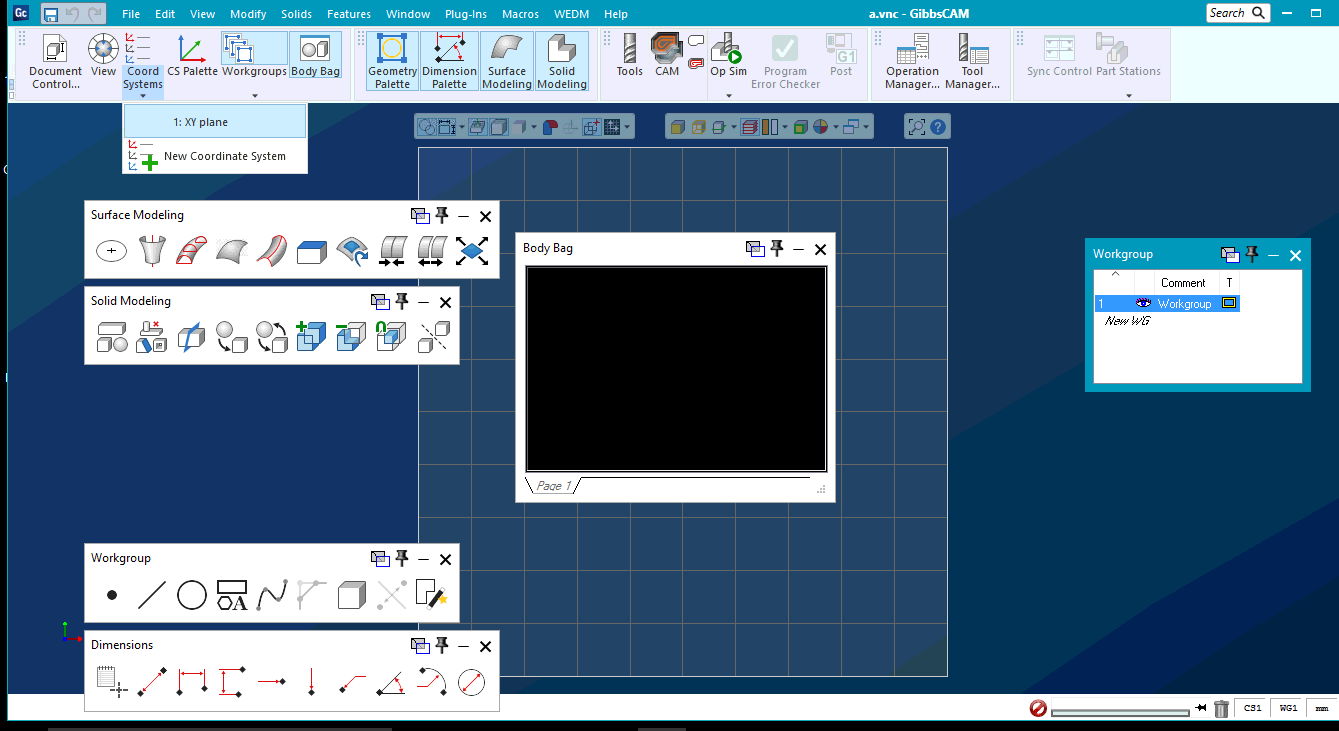
Task: Select the Line geometry tool
Action: click(x=151, y=595)
